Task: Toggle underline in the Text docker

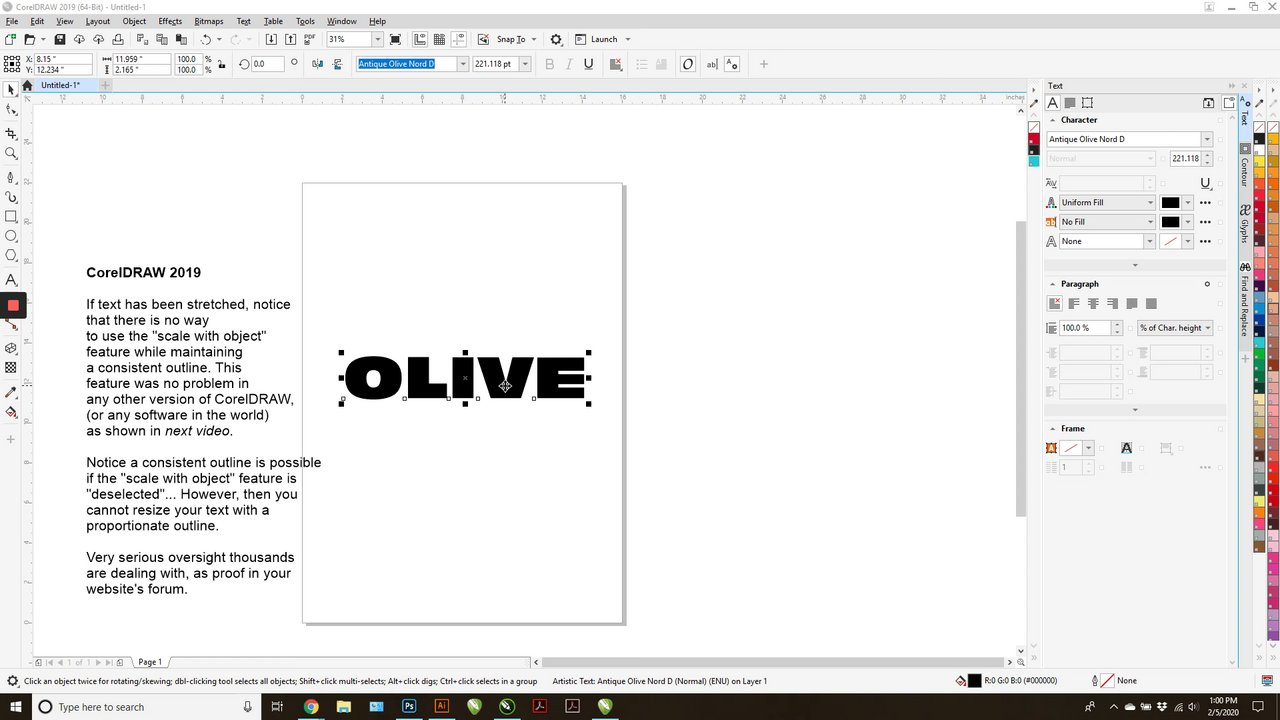Action: coord(1205,183)
